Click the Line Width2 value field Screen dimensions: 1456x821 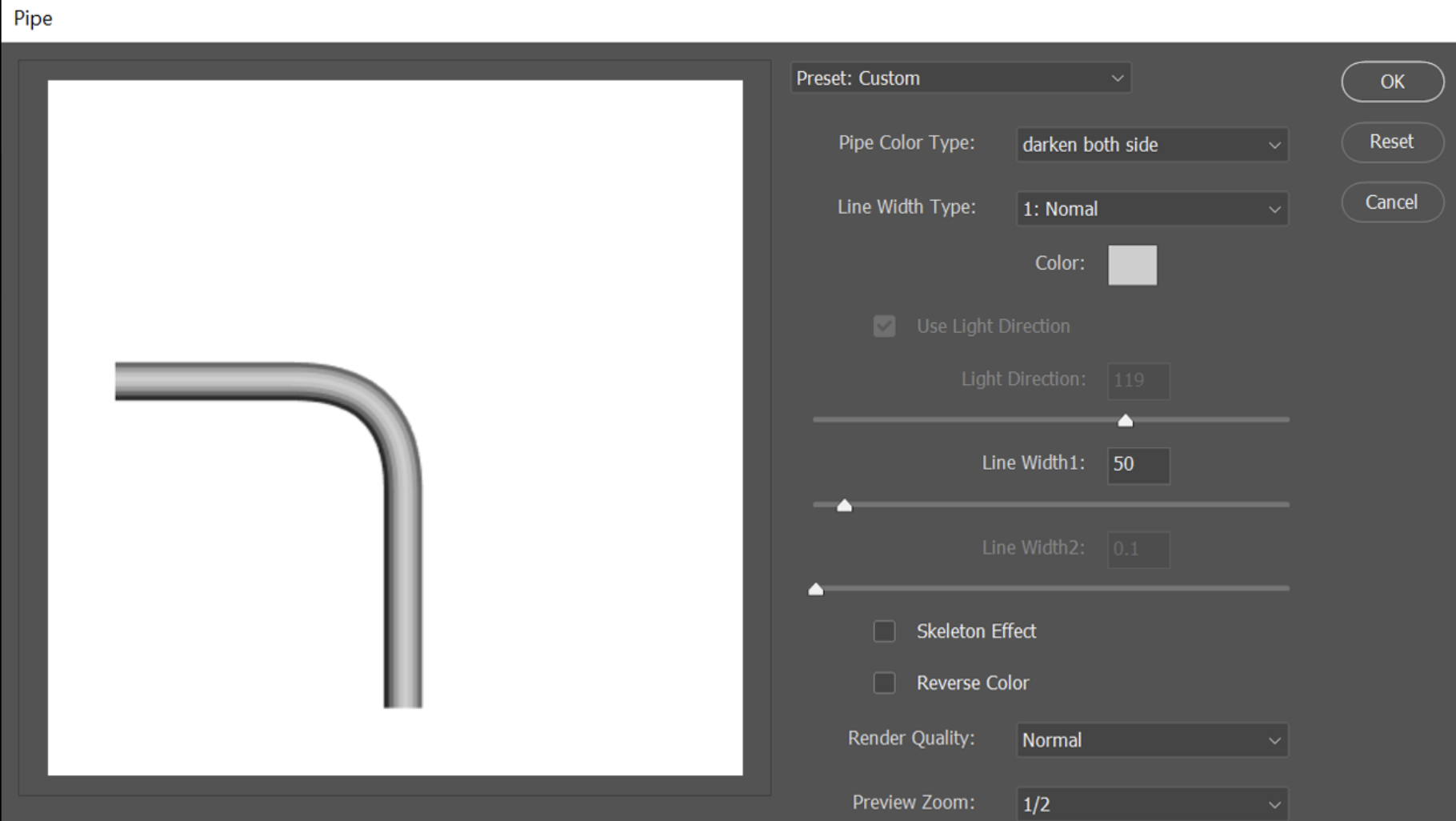pyautogui.click(x=1138, y=550)
